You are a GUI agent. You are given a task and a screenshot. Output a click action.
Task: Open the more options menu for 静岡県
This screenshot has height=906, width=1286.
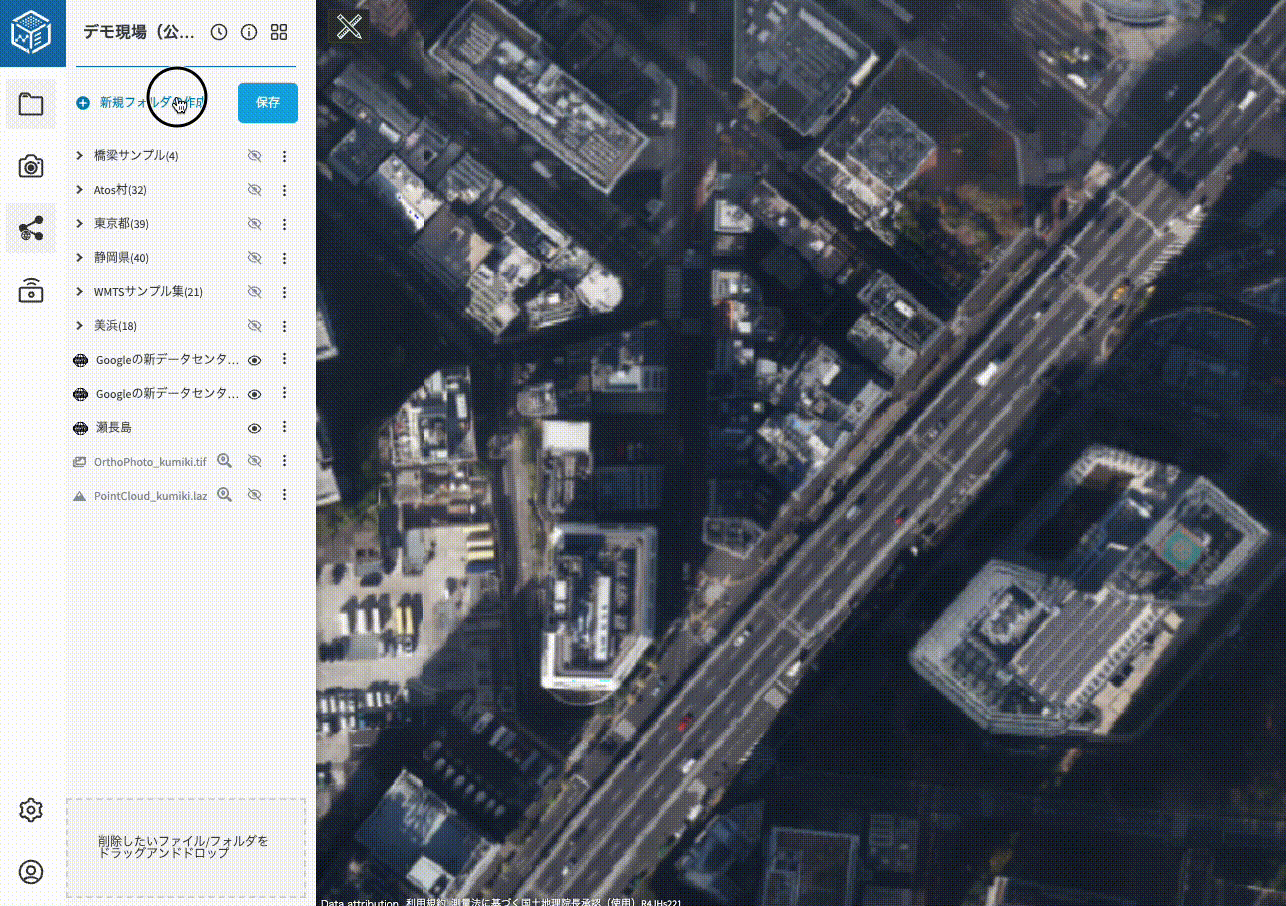(284, 258)
